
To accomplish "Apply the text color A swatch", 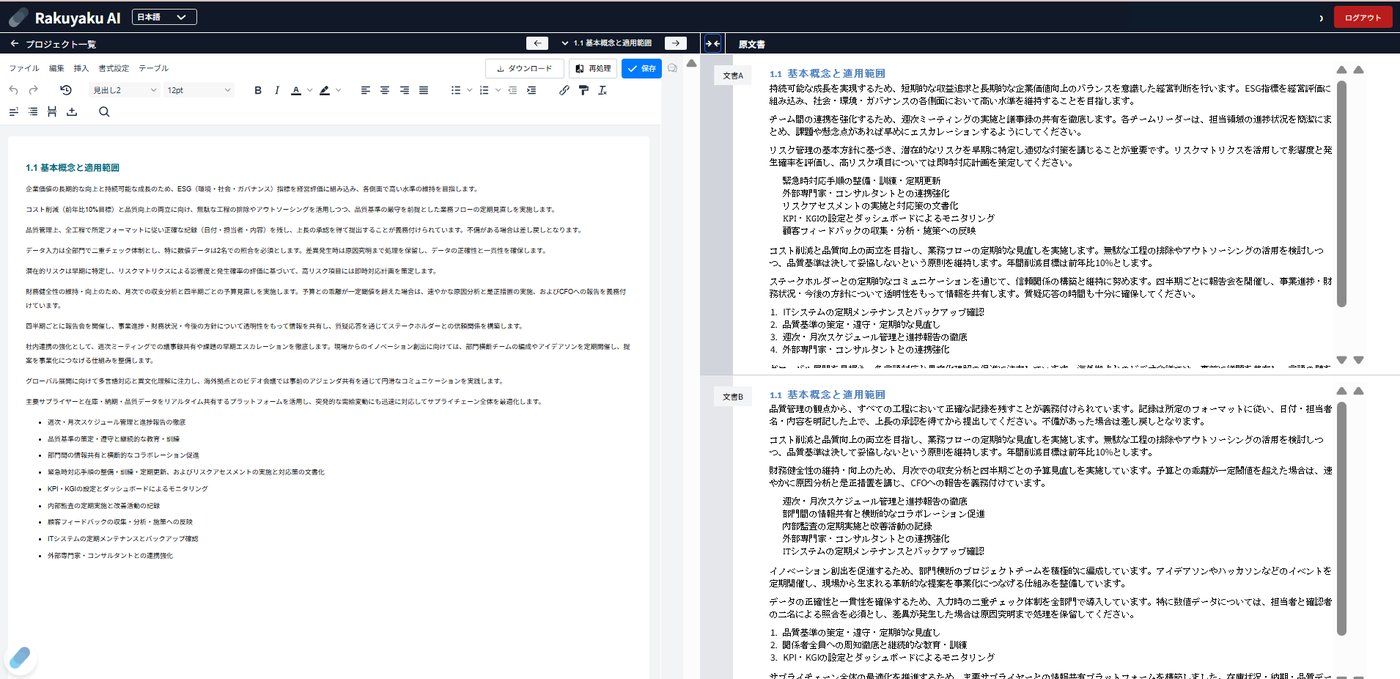I will (x=296, y=90).
